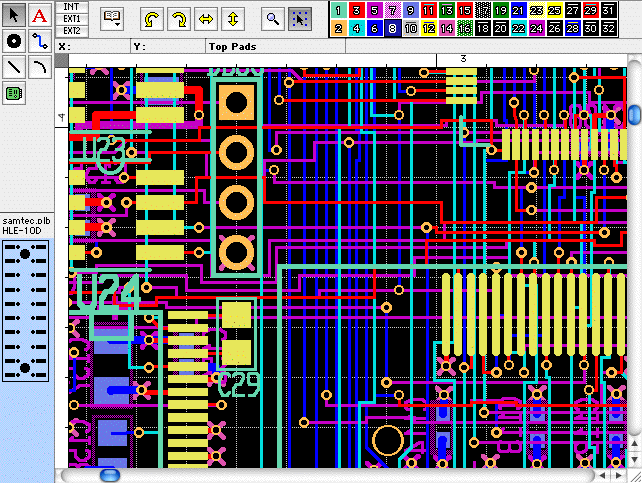Toggle the INT layer button
Screen dimensions: 642x483
tap(72, 7)
